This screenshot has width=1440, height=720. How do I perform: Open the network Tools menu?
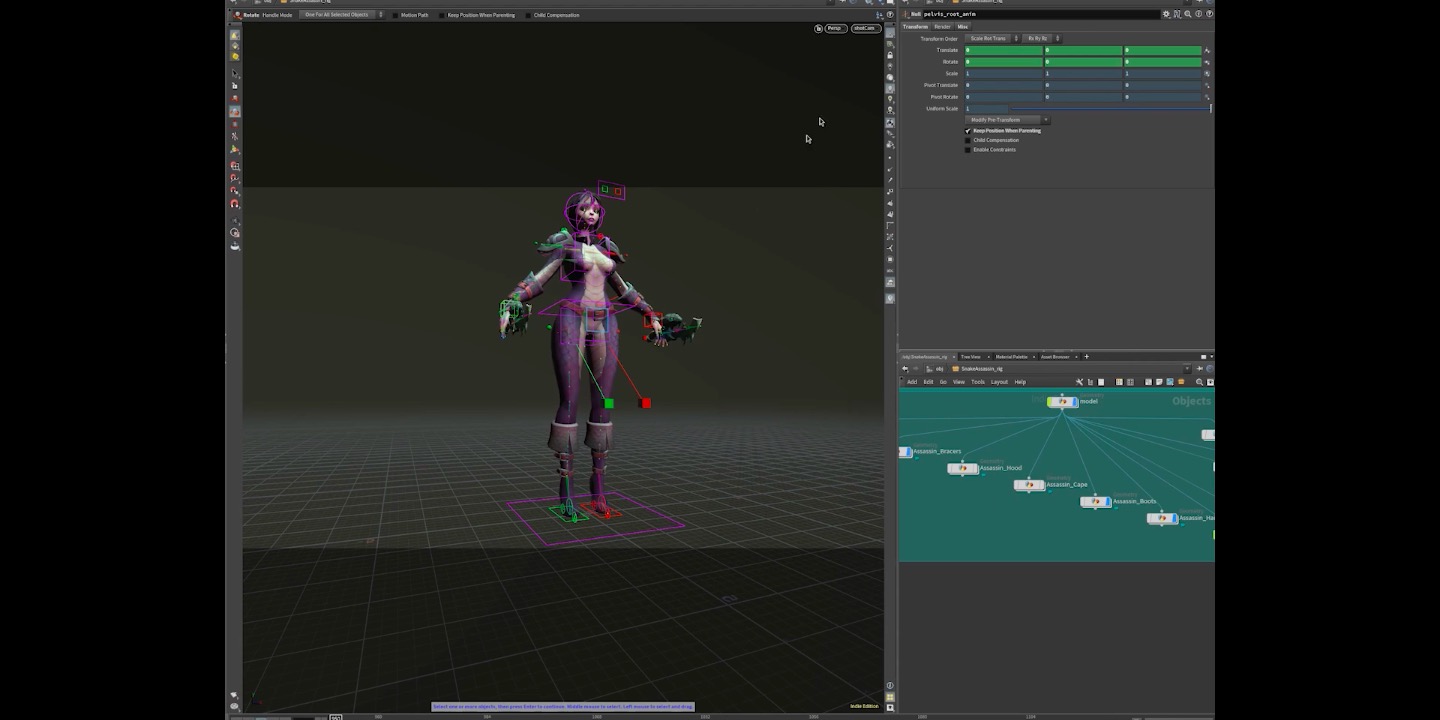tap(978, 382)
